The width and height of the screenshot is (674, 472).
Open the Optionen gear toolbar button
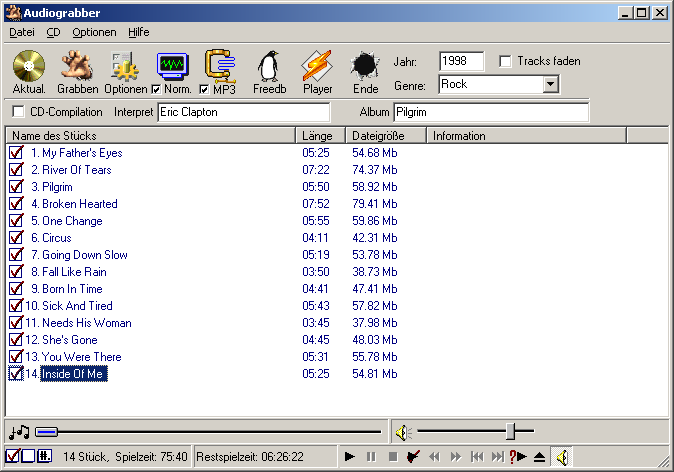point(126,72)
